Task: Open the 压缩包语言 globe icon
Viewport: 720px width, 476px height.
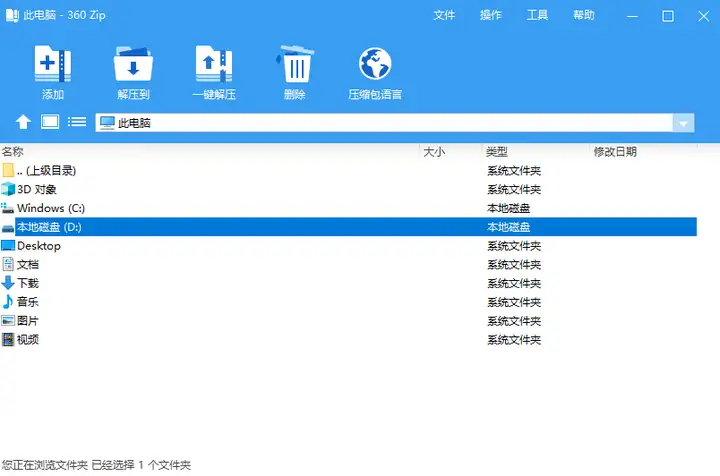Action: [375, 63]
